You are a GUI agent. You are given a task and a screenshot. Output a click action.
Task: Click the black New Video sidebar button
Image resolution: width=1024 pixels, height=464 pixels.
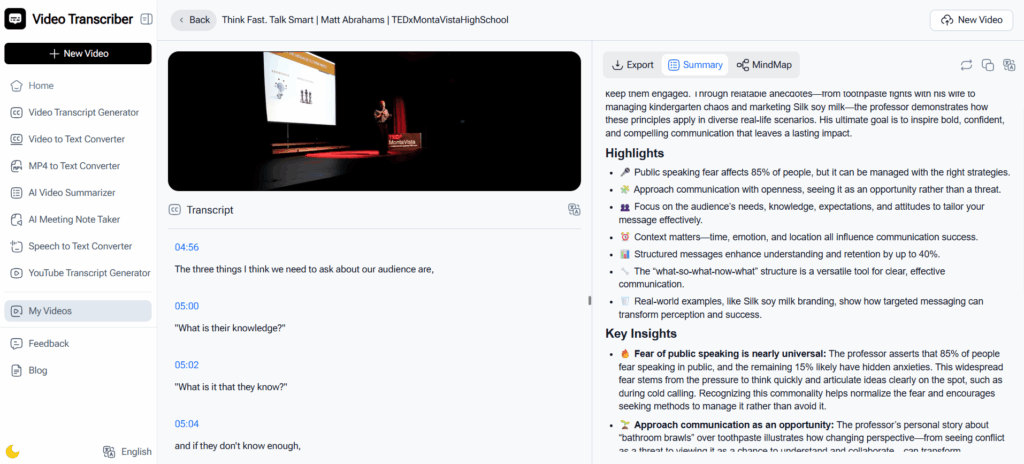(78, 54)
